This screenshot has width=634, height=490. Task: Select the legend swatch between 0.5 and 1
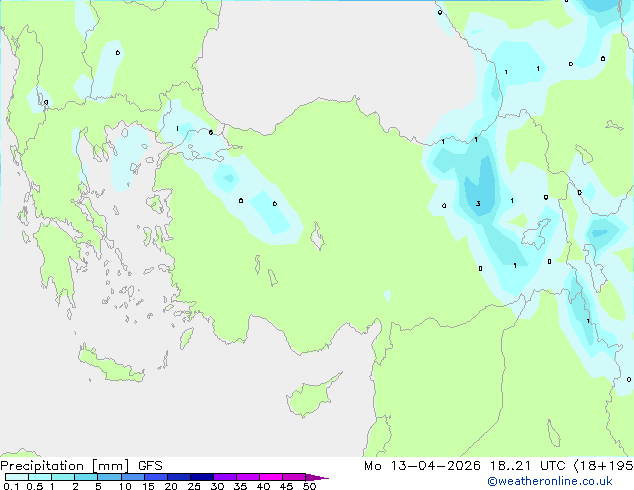point(40,477)
